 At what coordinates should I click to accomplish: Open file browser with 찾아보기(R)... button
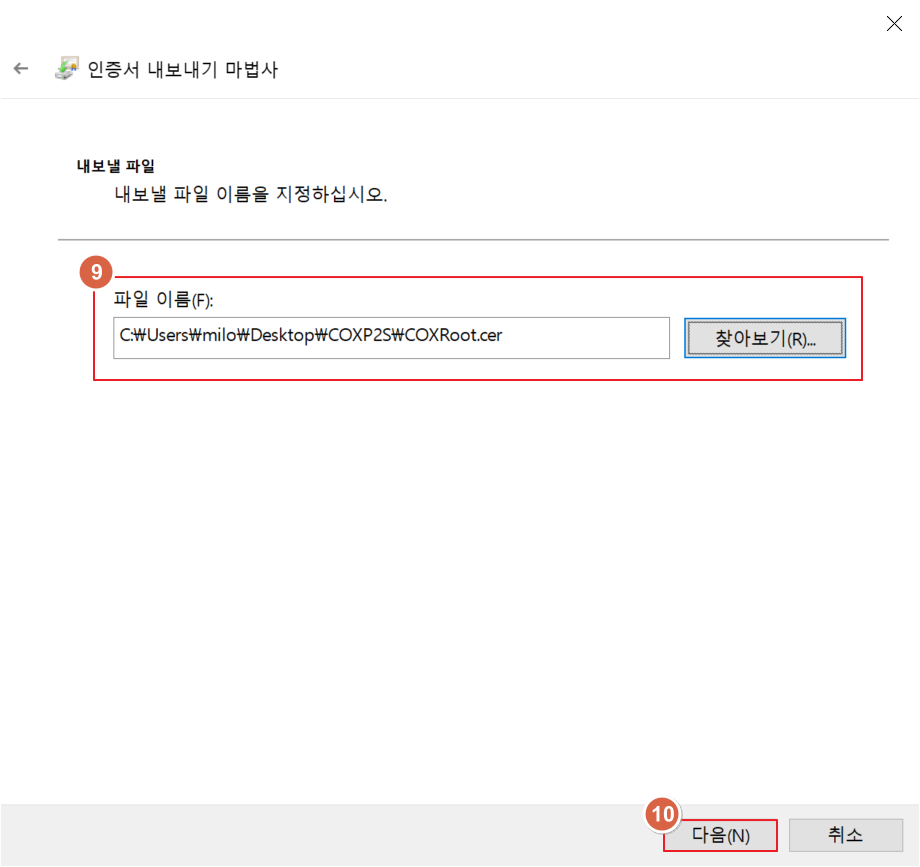click(x=765, y=338)
